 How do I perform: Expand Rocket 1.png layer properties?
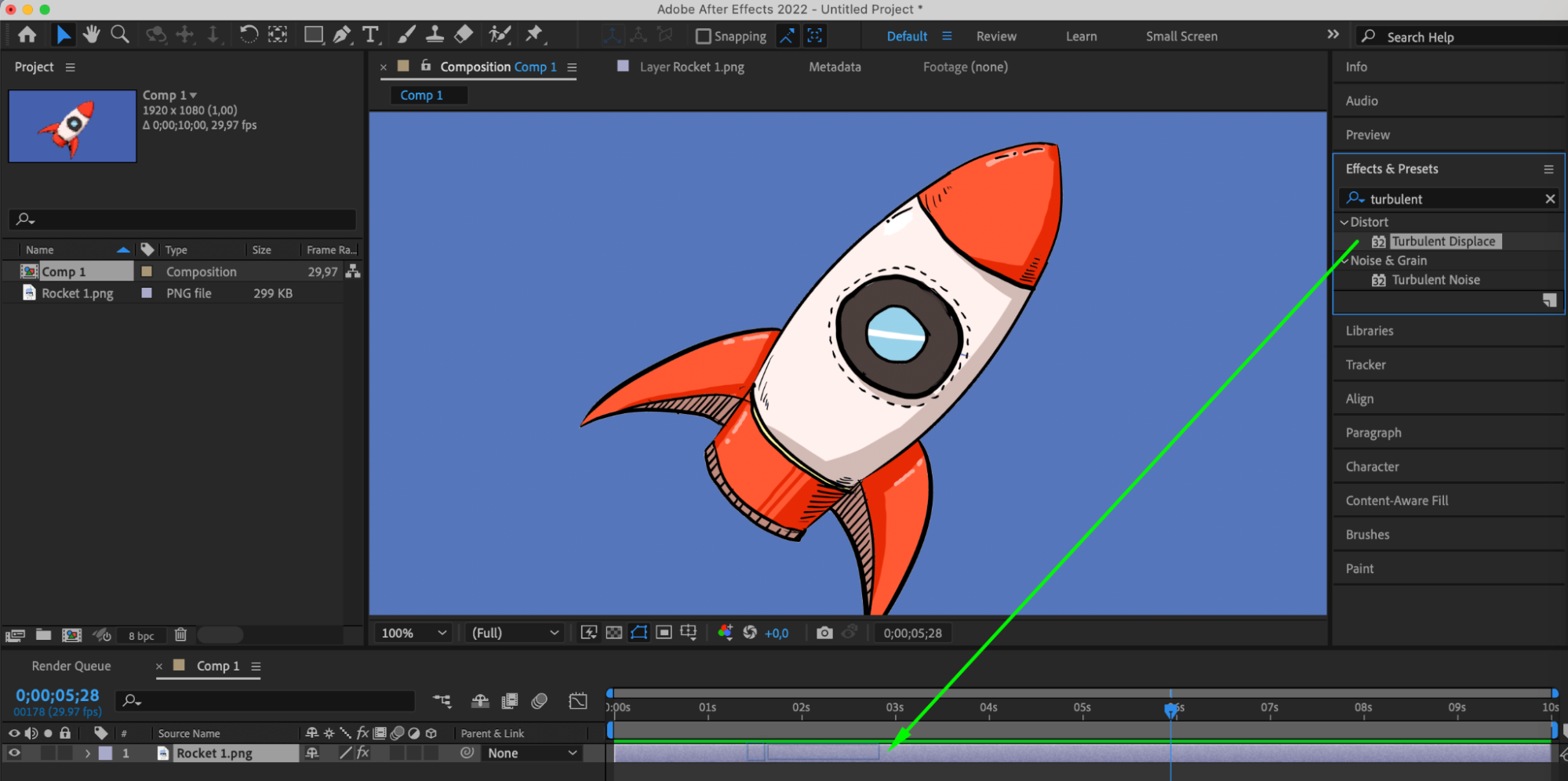(88, 754)
